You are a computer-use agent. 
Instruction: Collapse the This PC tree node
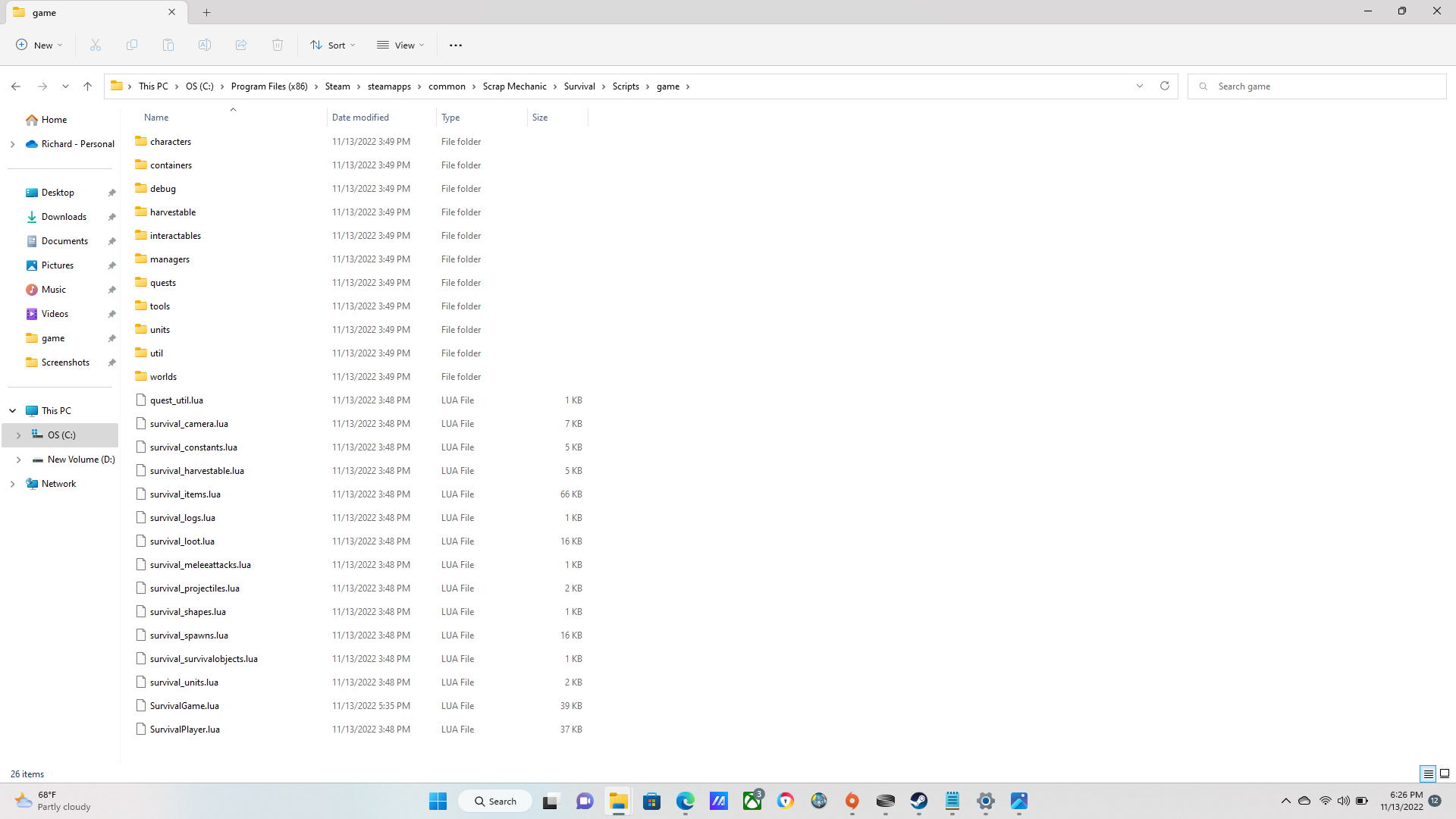pyautogui.click(x=13, y=411)
